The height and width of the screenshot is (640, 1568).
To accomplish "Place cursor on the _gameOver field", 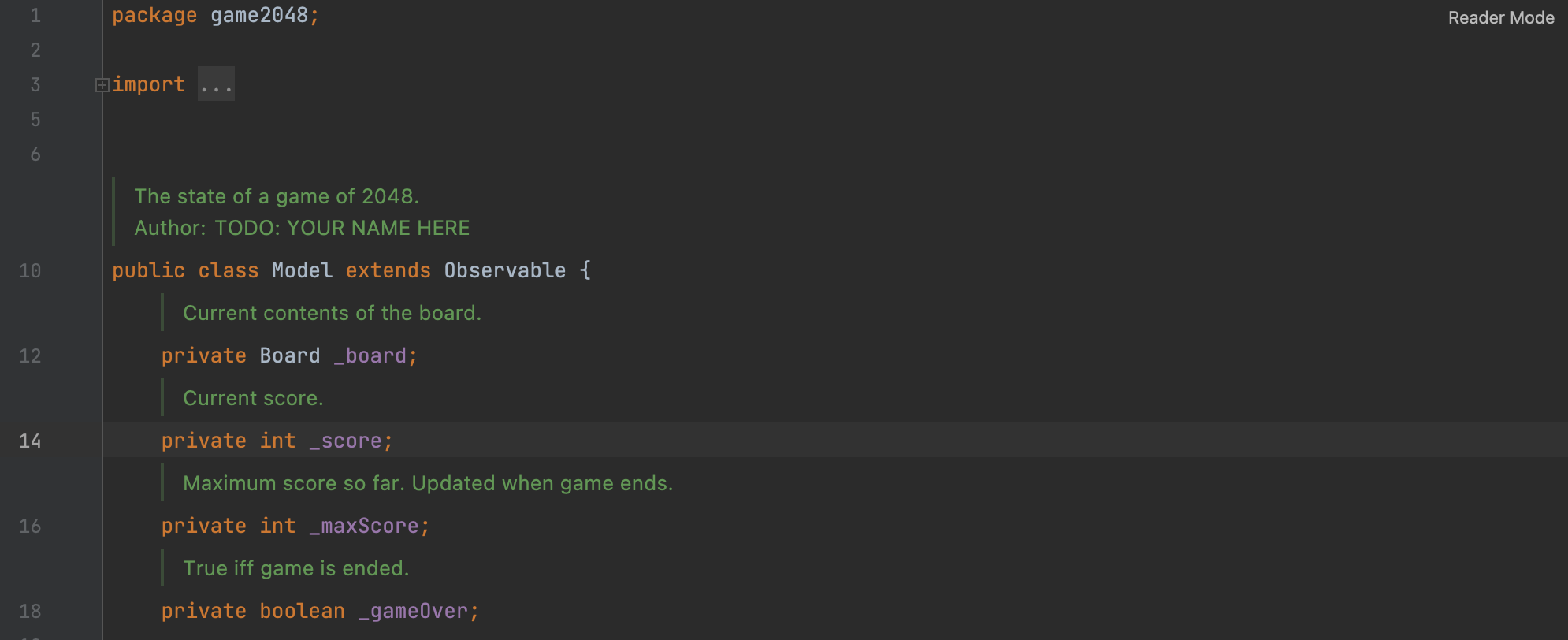I will (x=414, y=611).
